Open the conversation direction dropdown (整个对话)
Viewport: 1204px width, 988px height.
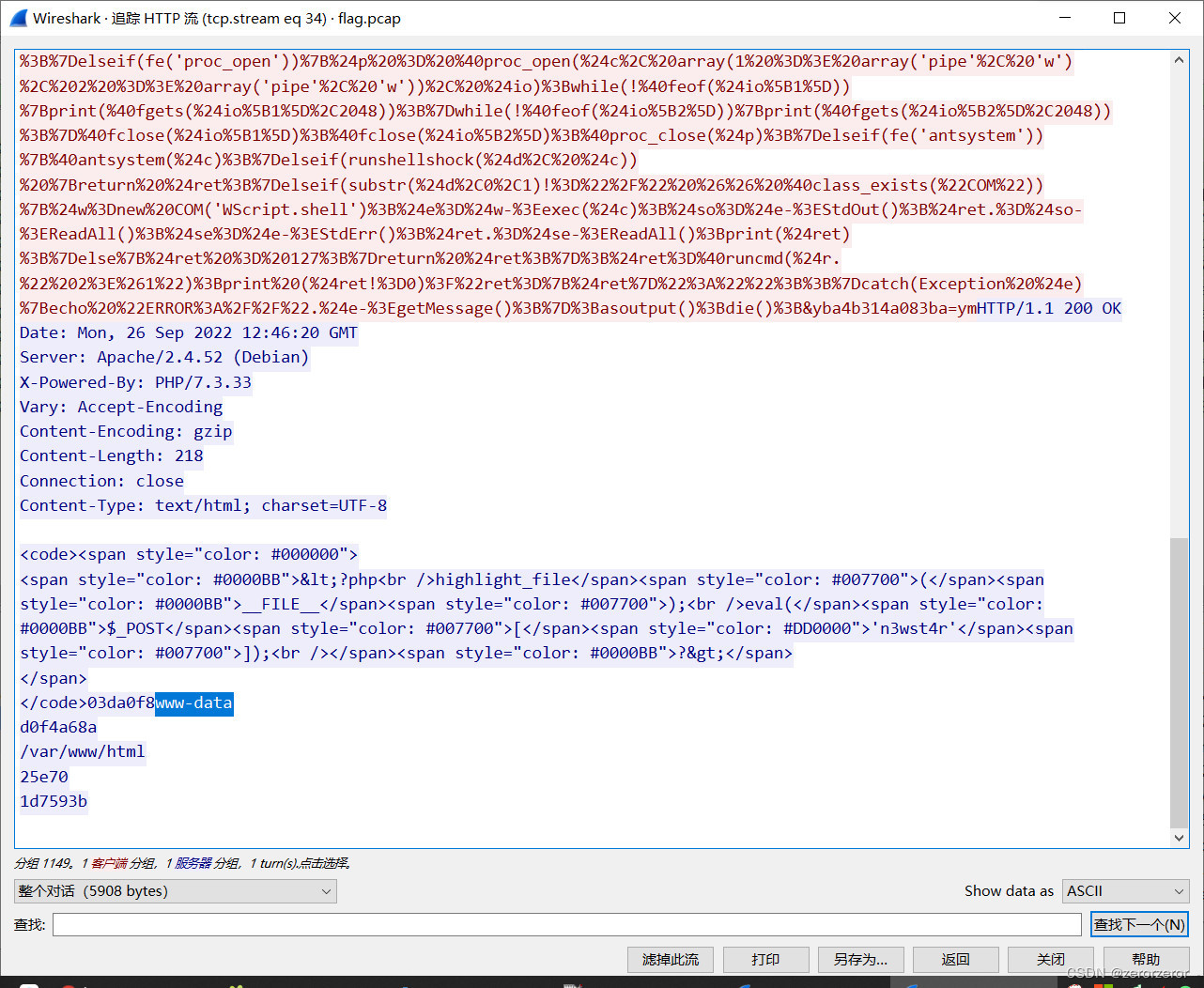(176, 891)
